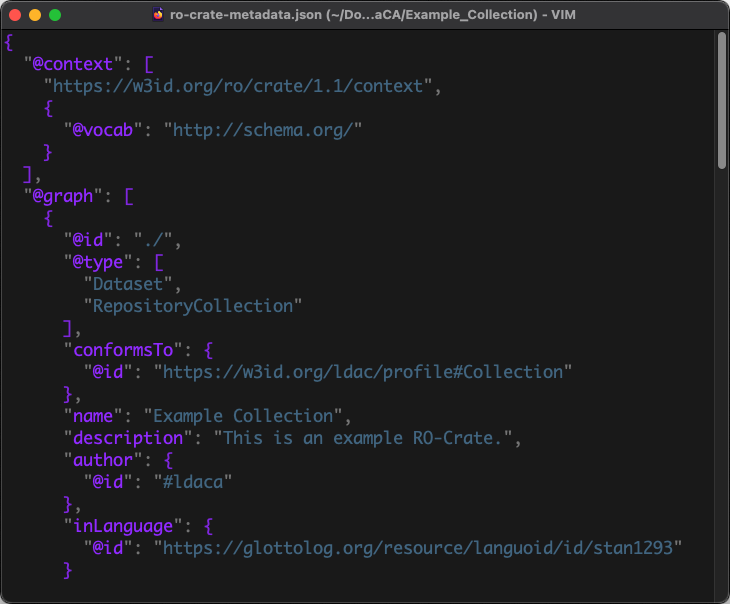Click the "@vocab" key
The width and height of the screenshot is (730, 604).
(102, 130)
